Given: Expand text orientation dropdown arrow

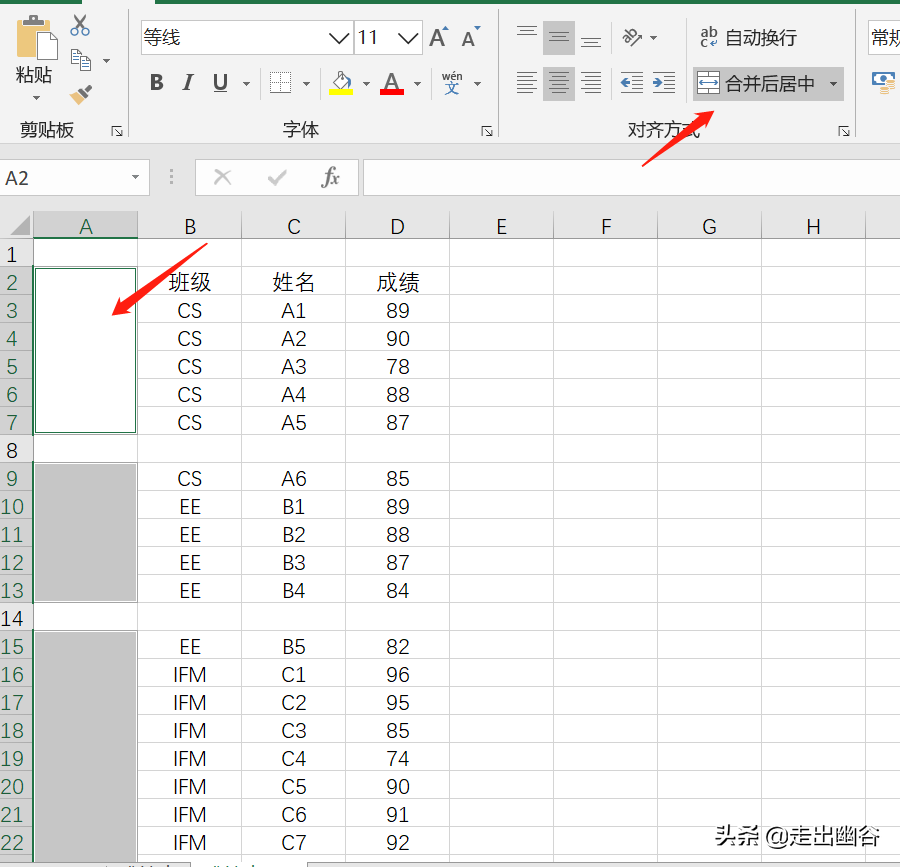Looking at the screenshot, I should coord(653,38).
